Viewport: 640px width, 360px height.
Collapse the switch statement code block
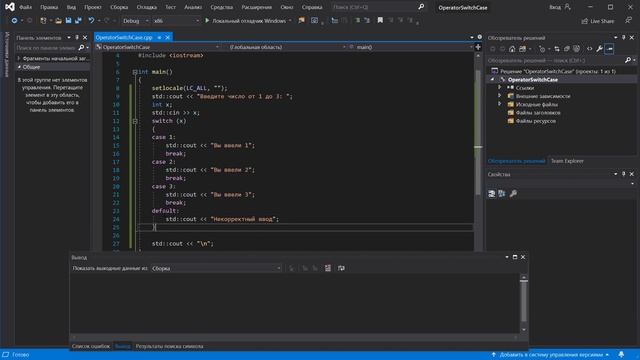135,121
